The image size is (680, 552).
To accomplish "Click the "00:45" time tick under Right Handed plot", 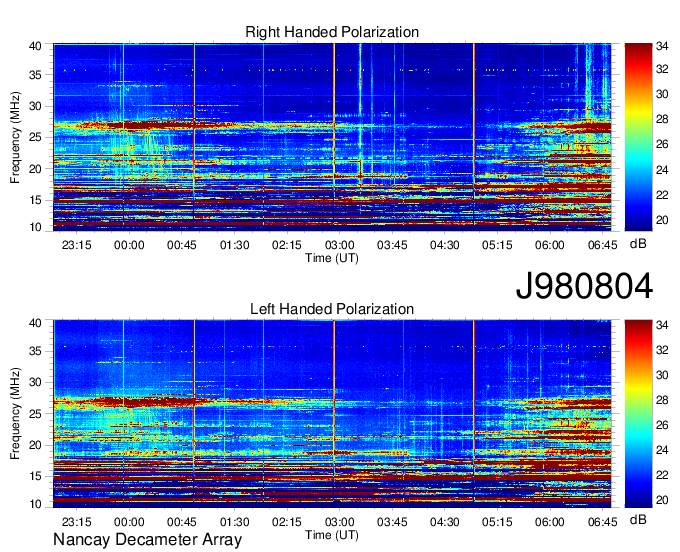I will (182, 245).
